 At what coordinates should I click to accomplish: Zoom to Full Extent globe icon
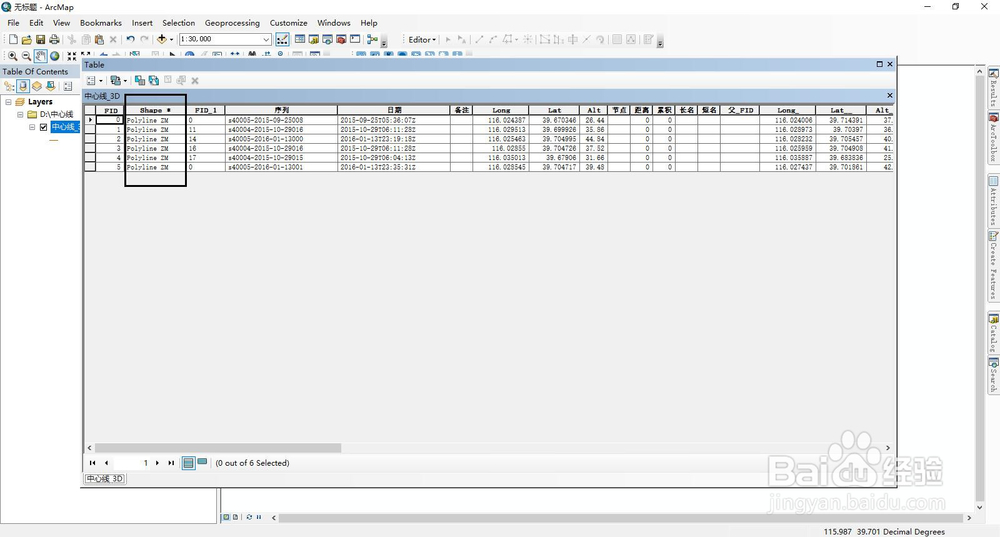[55, 56]
